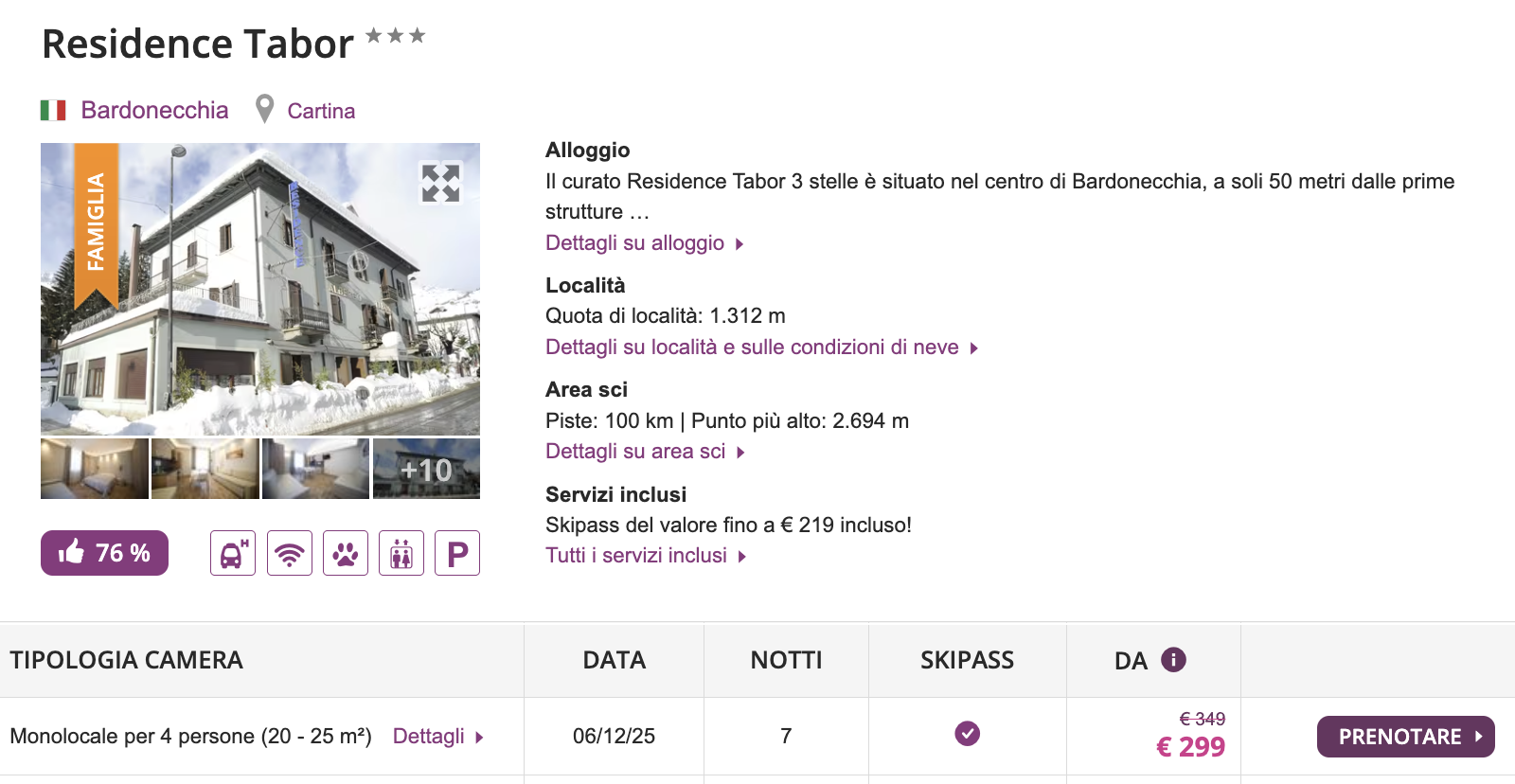Image resolution: width=1515 pixels, height=784 pixels.
Task: Click the pets allowed paw icon
Action: 346,553
